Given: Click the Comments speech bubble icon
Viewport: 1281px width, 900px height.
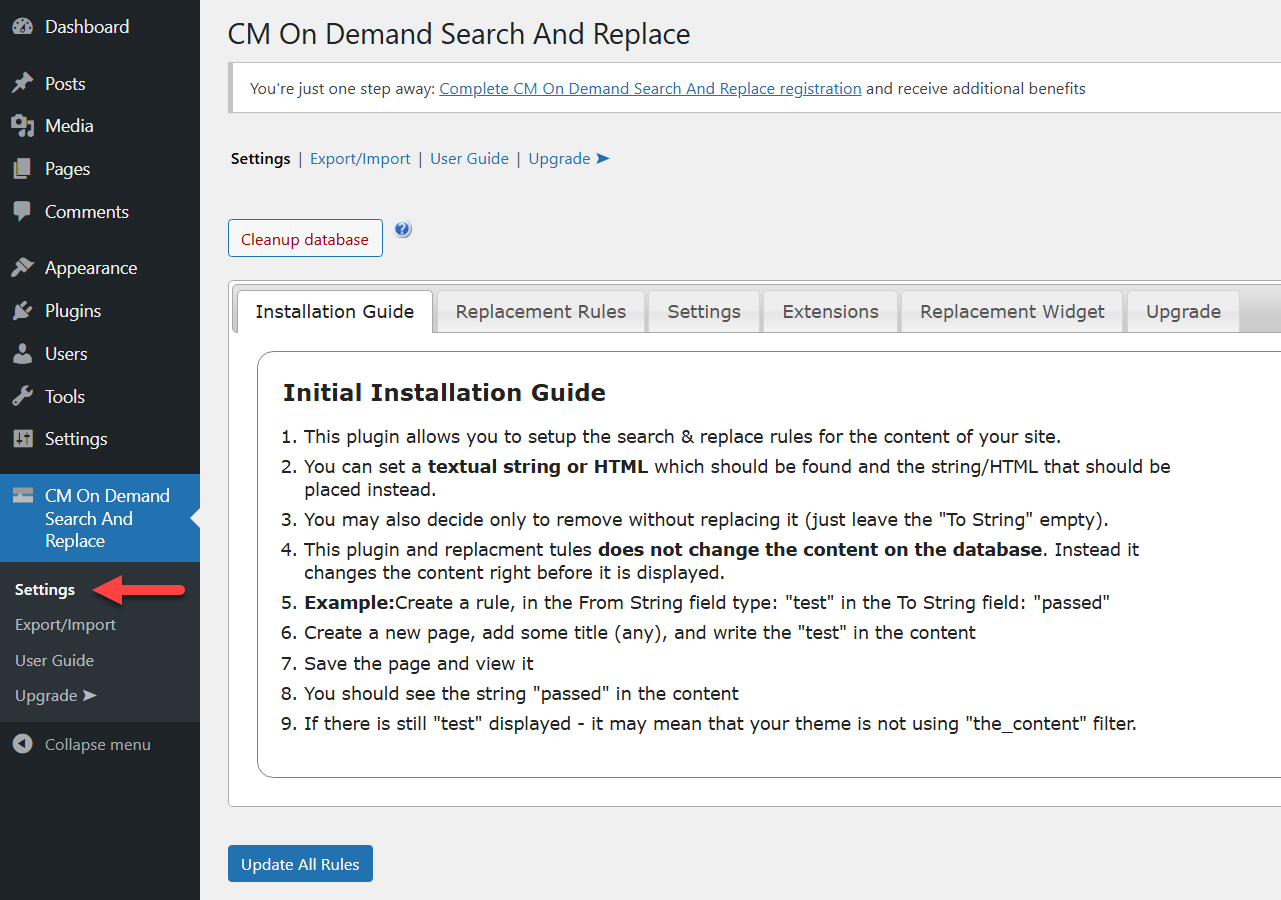Looking at the screenshot, I should 22,212.
